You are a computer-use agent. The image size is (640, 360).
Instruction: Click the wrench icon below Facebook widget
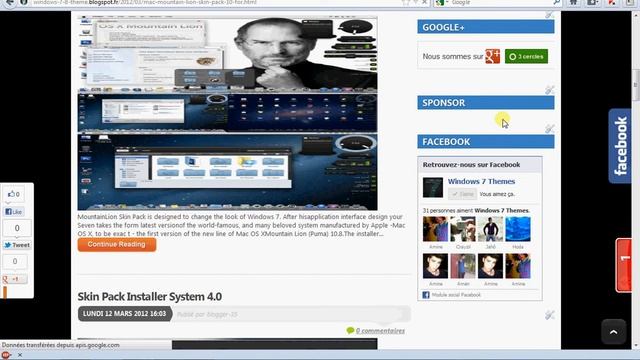pos(549,315)
